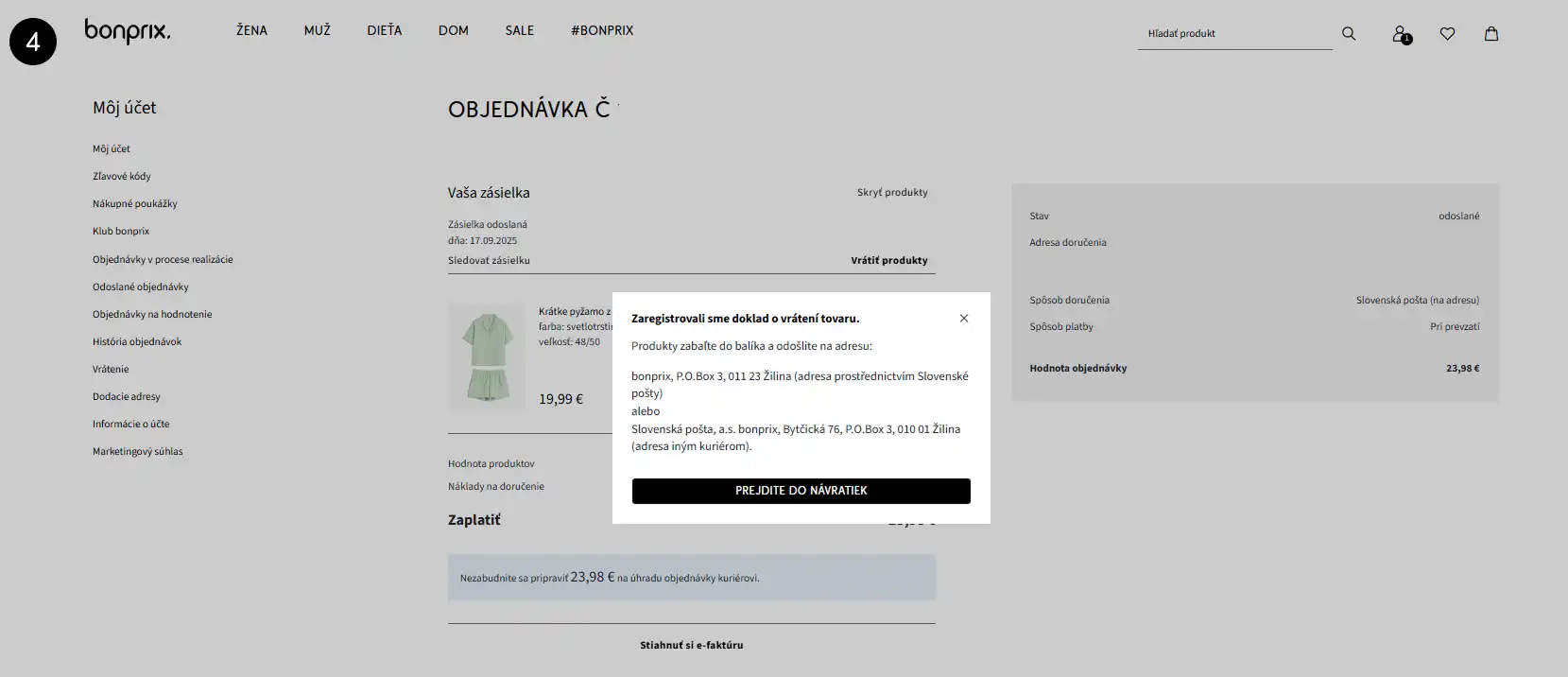Viewport: 1568px width, 677px height.
Task: Collapse products with Skryť produkty
Action: click(891, 192)
